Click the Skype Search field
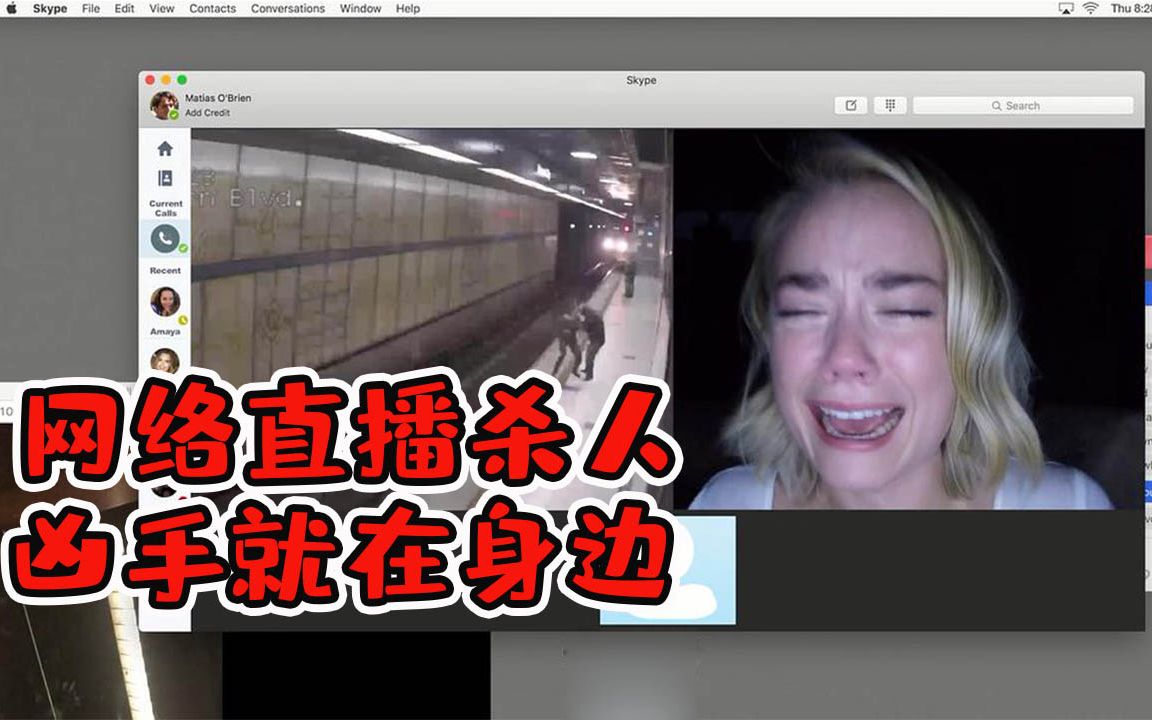The image size is (1152, 720). click(1023, 106)
